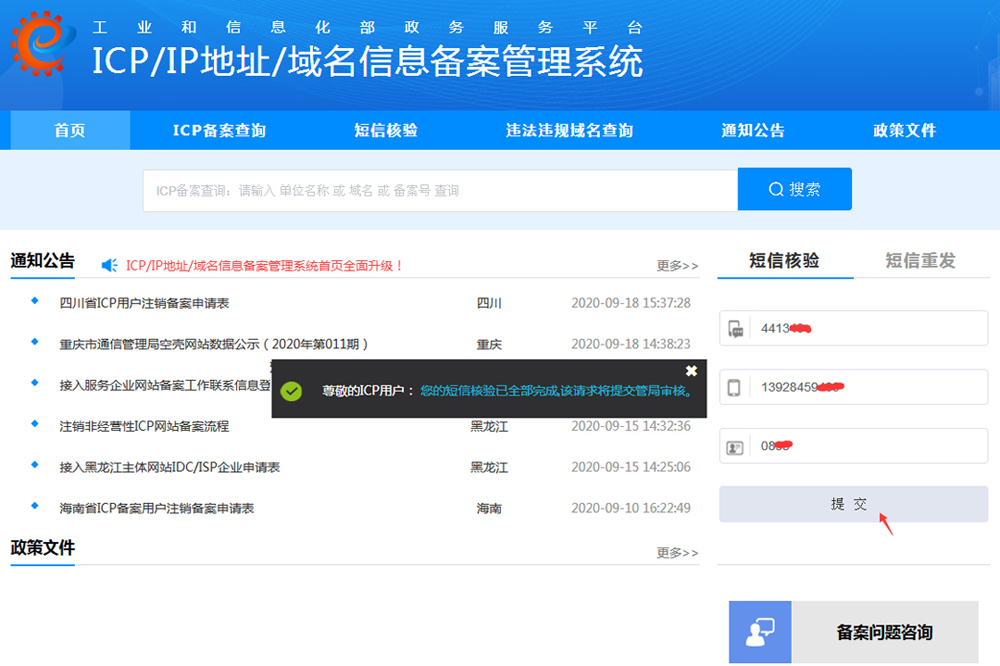Open the ICP备案查询 menu item

[x=219, y=131]
